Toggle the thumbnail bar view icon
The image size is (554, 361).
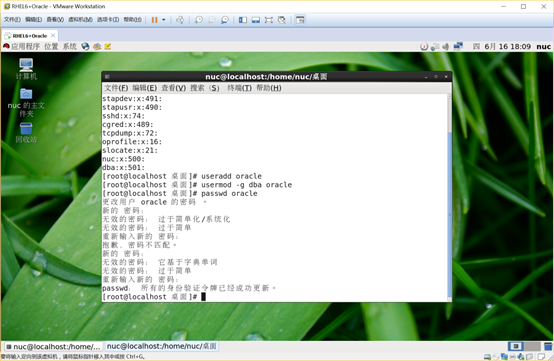pos(256,20)
